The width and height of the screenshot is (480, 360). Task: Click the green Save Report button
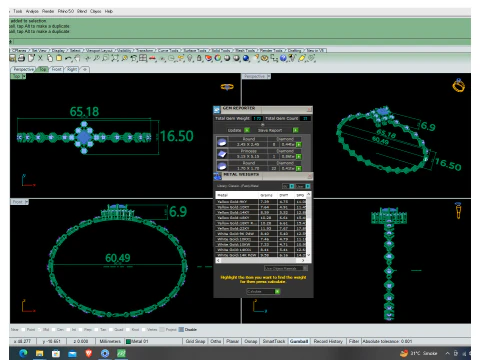coord(295,130)
